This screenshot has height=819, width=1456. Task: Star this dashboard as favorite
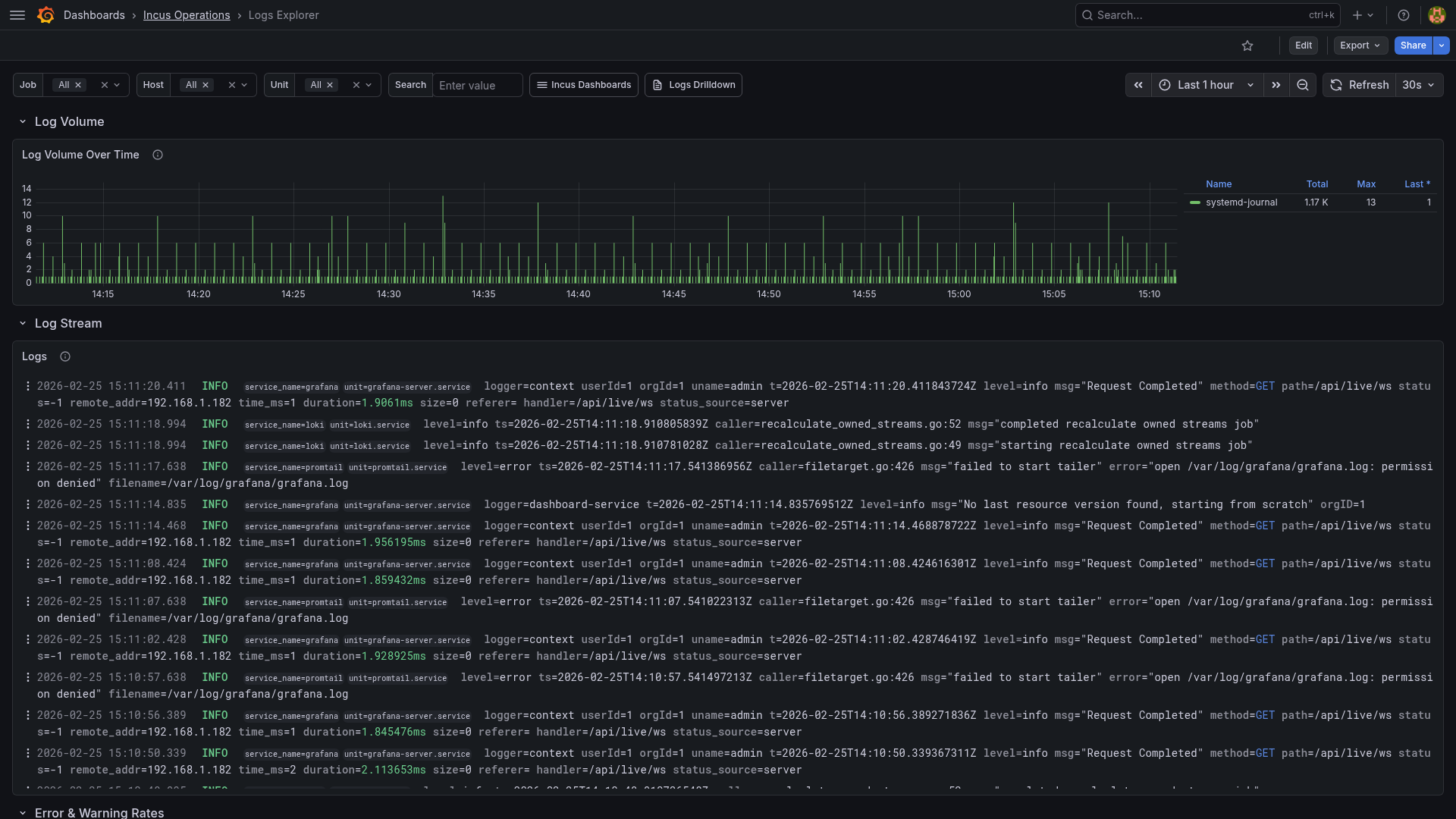point(1247,45)
